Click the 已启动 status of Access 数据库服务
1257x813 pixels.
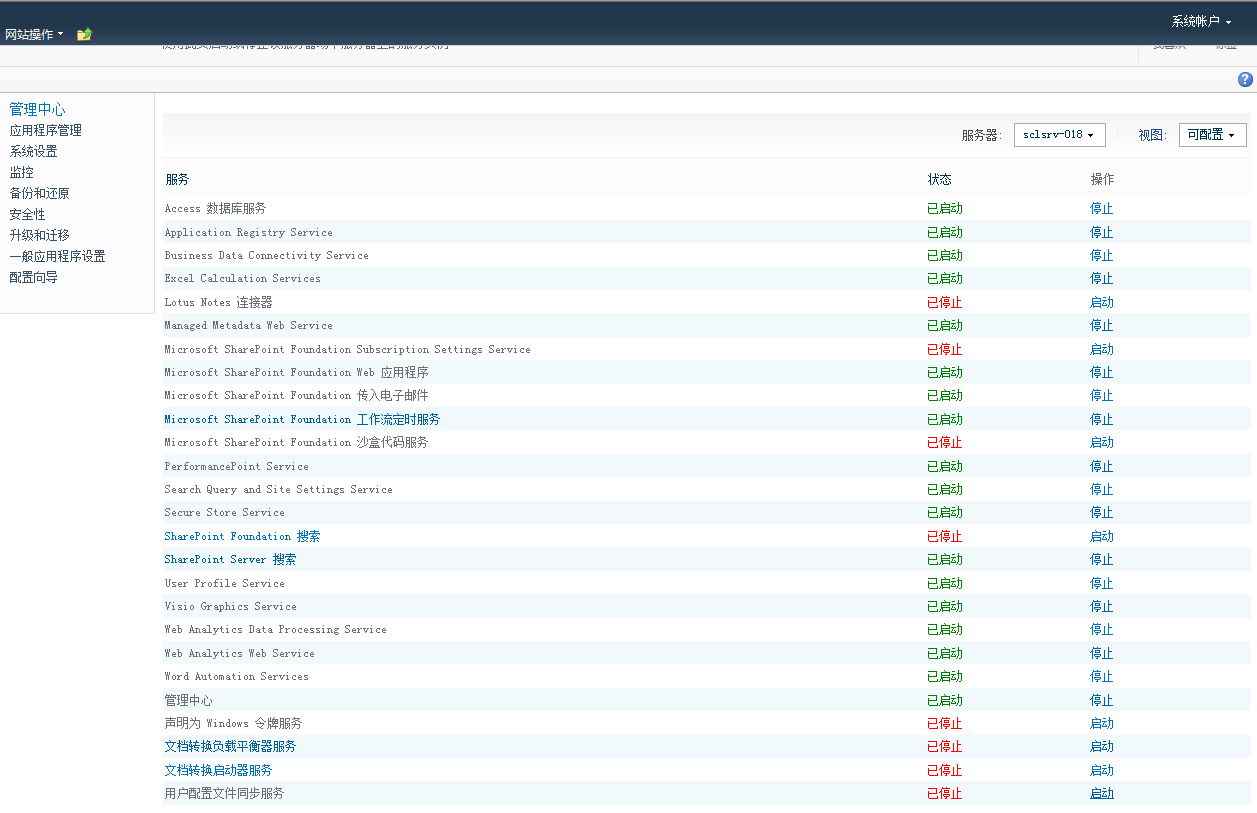coord(944,208)
